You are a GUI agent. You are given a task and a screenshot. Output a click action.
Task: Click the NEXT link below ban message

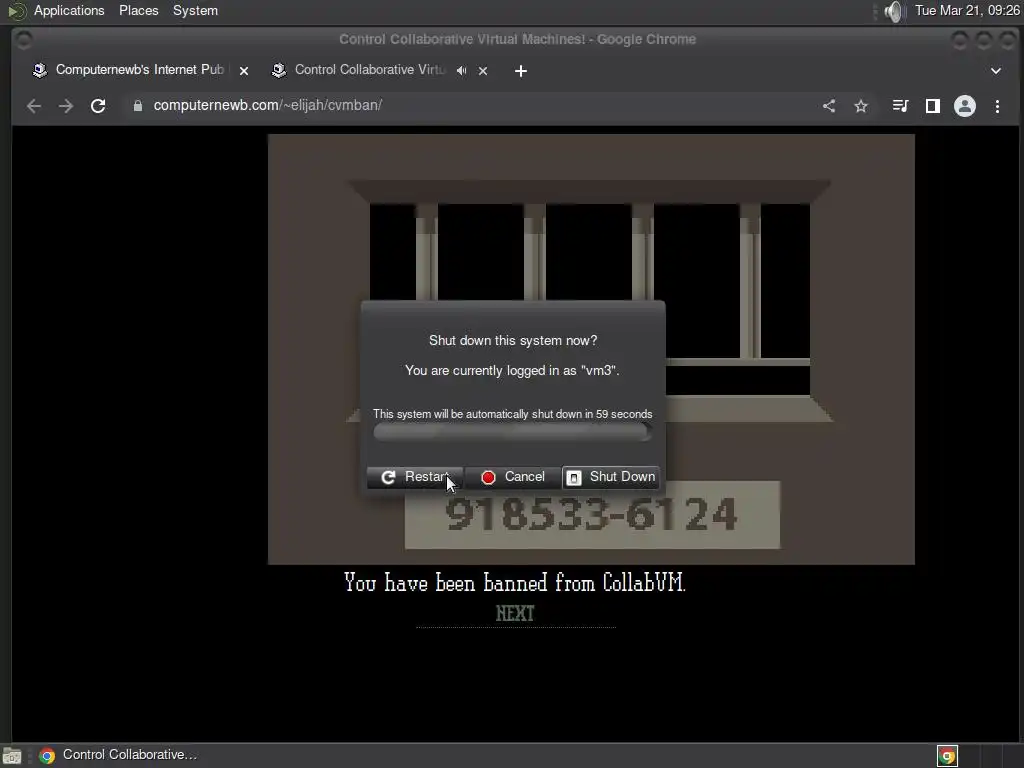coord(515,613)
